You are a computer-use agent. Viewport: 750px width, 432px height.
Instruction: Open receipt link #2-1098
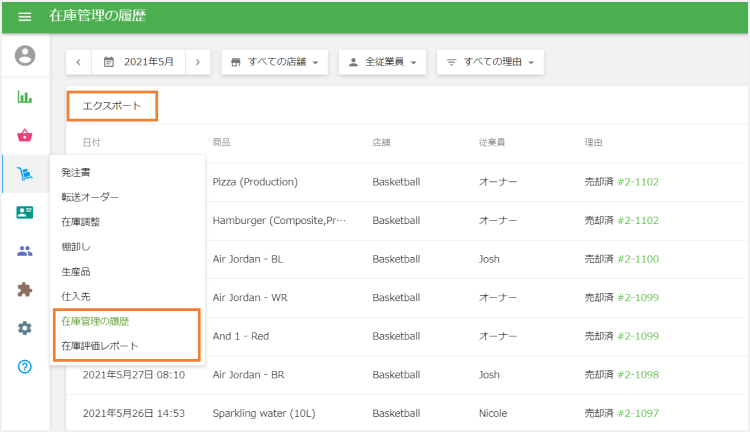[x=638, y=375]
